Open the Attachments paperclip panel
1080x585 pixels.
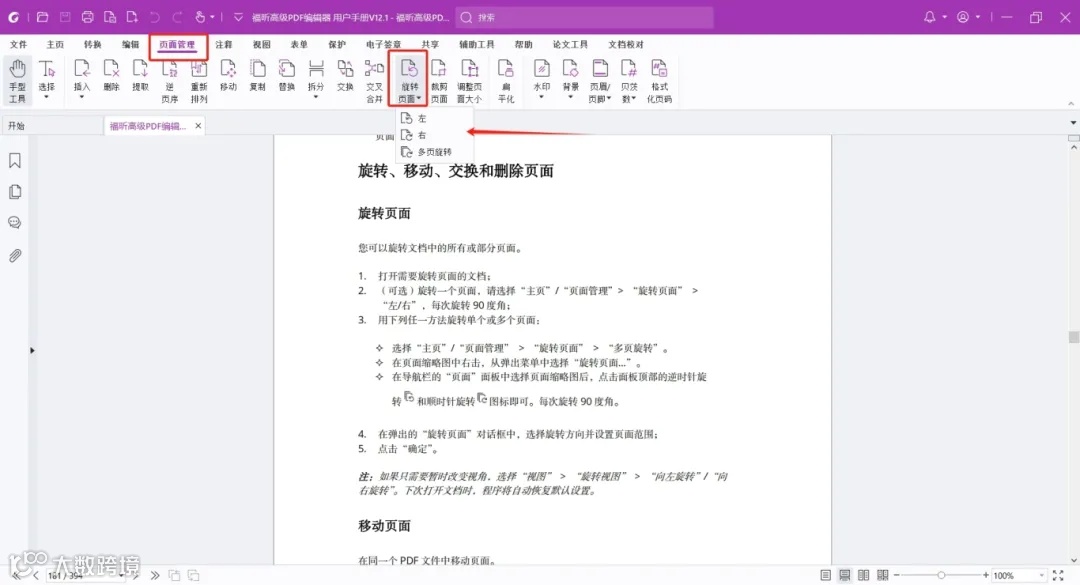click(x=14, y=256)
